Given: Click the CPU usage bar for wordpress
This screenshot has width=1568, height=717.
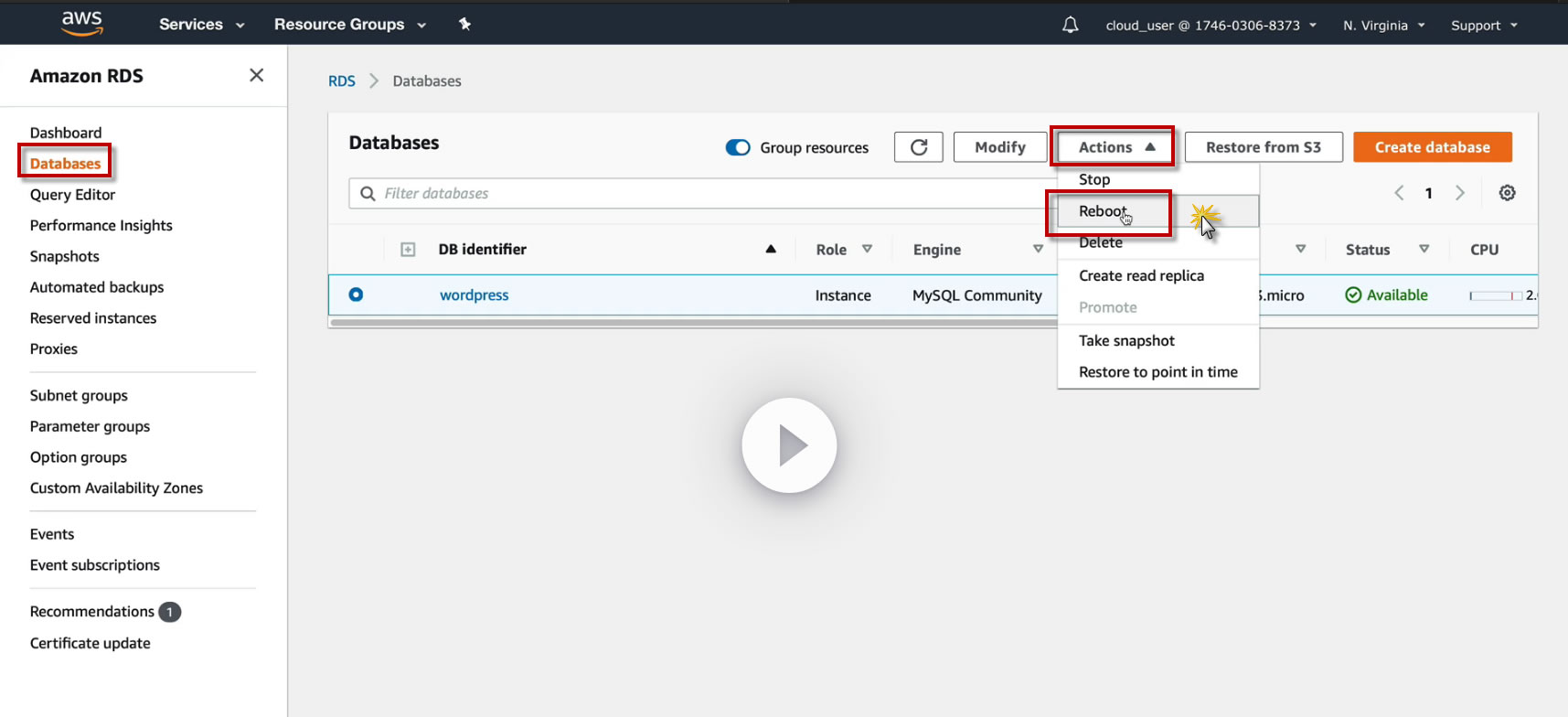Looking at the screenshot, I should [1496, 295].
